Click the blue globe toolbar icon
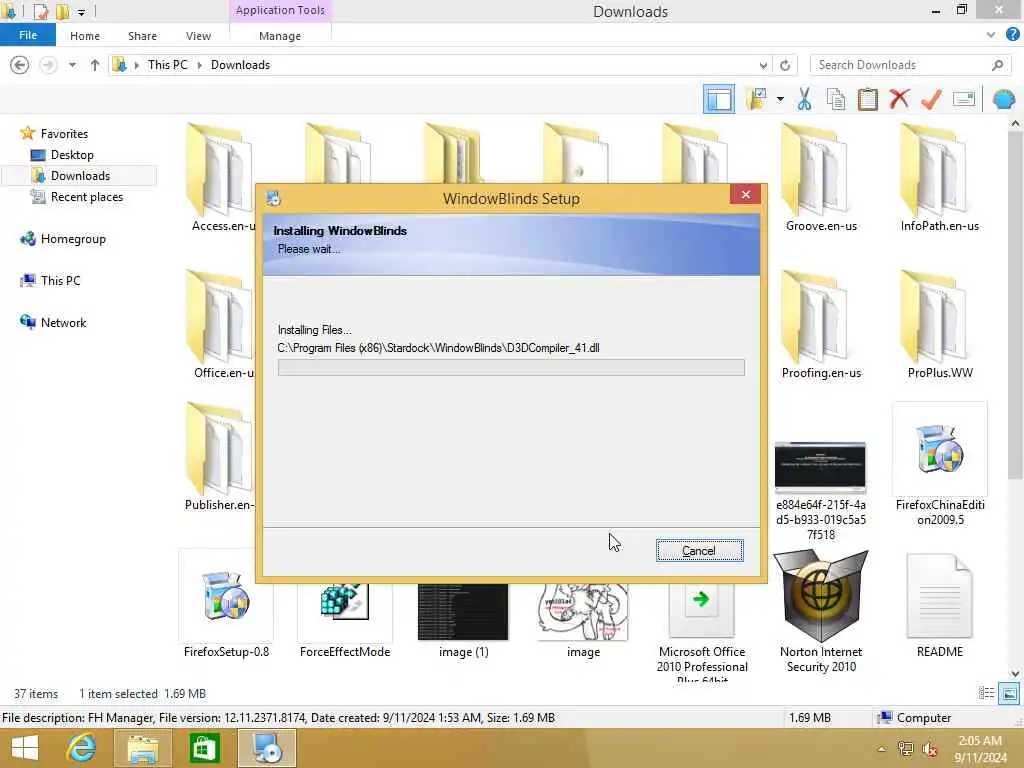This screenshot has width=1024, height=768. point(1004,99)
